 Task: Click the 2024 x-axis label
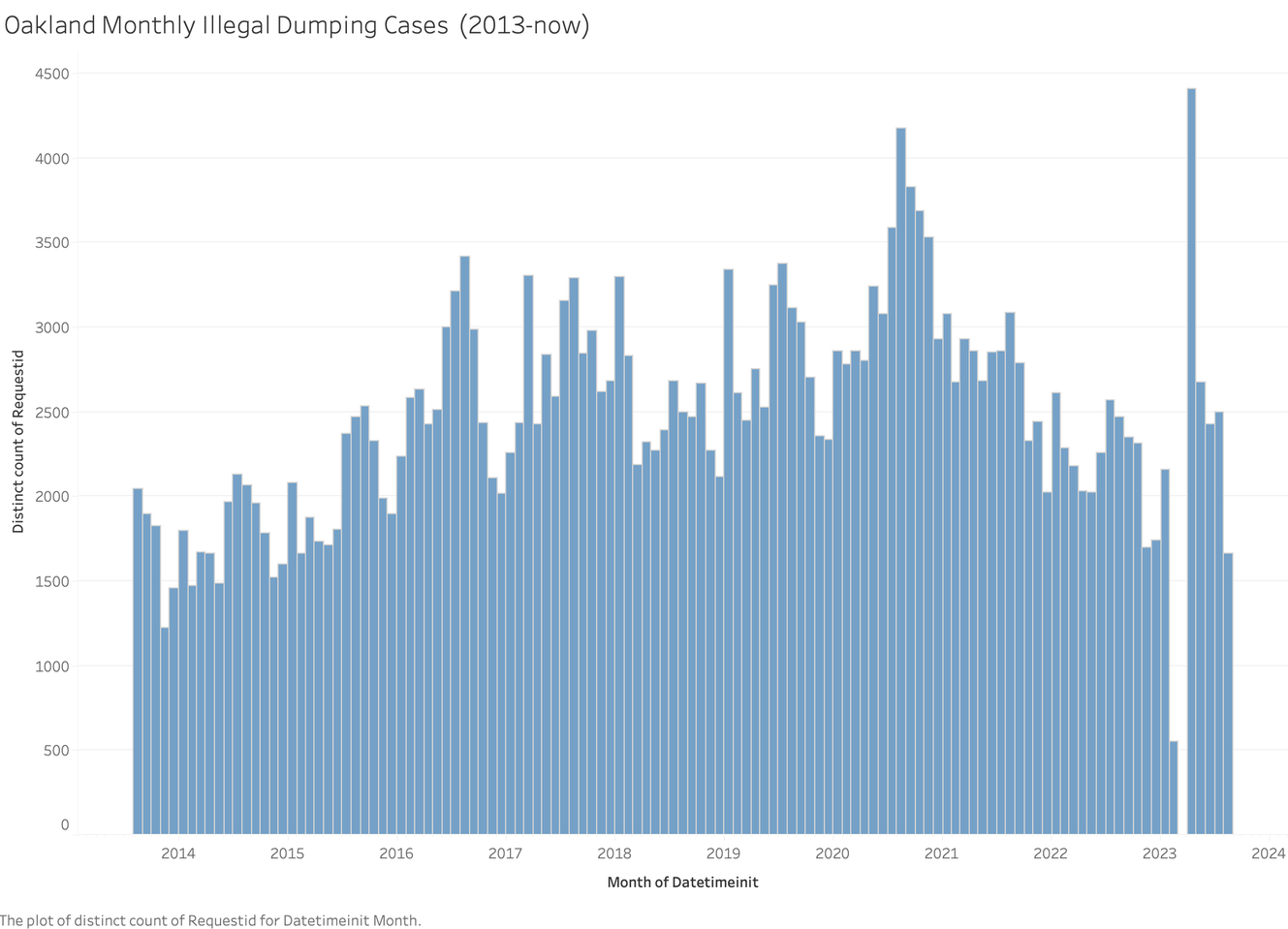(x=1268, y=853)
